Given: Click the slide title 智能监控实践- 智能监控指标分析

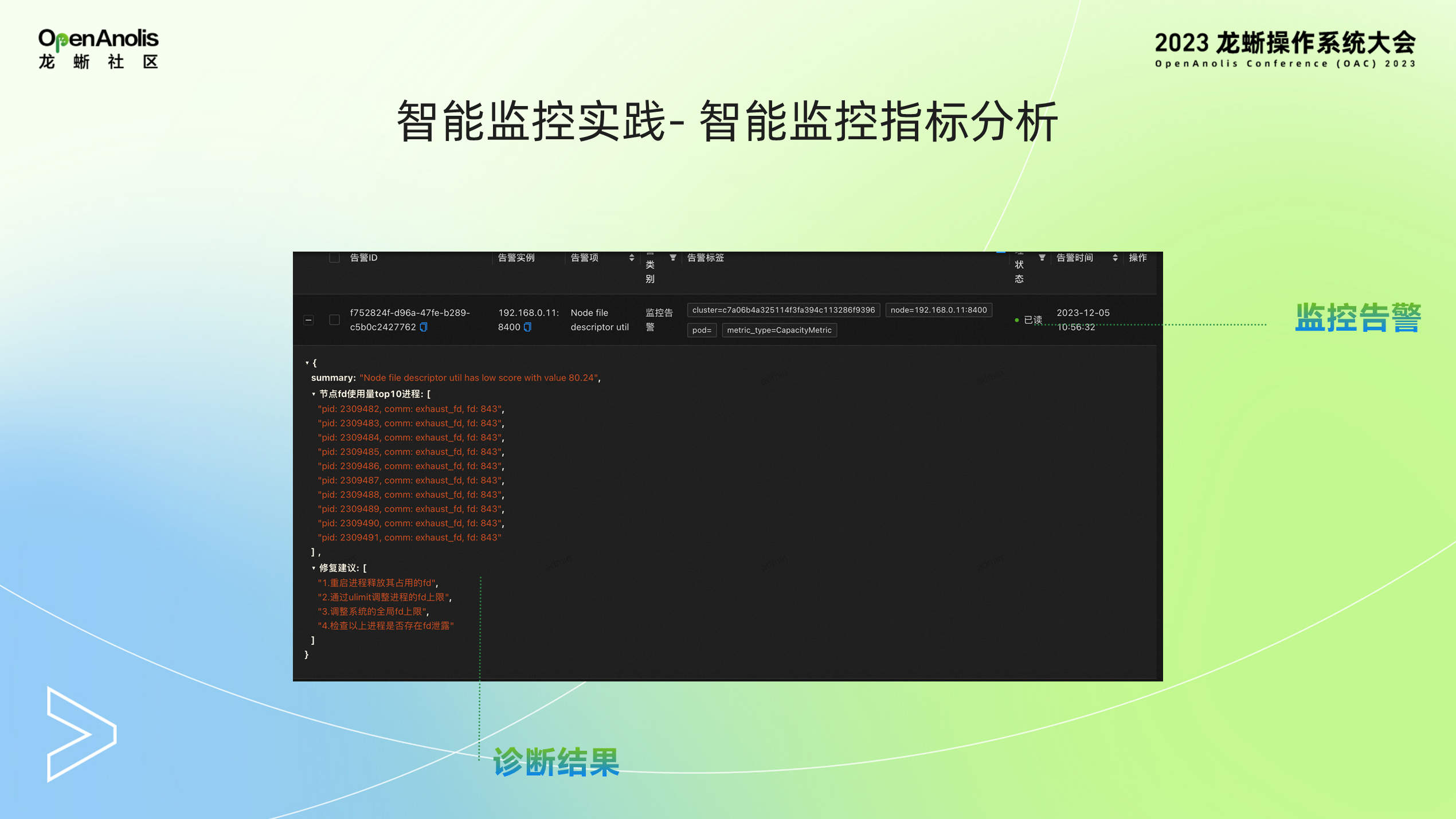Looking at the screenshot, I should click(727, 121).
